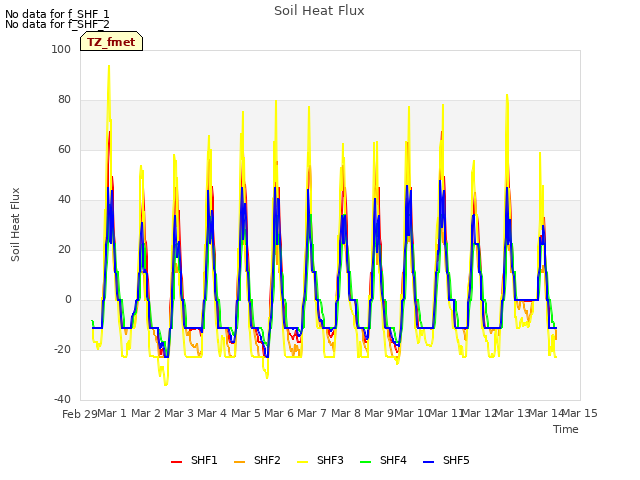Click the Mar 5 x-axis tick label
The height and width of the screenshot is (480, 640).
pos(246,413)
